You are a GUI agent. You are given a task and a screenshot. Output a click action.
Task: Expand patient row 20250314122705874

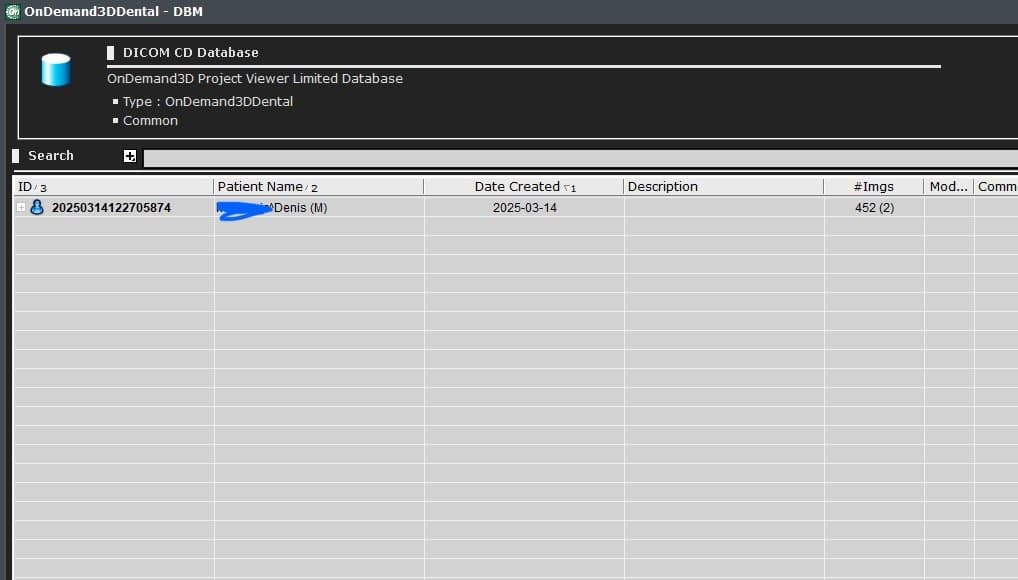[x=21, y=207]
